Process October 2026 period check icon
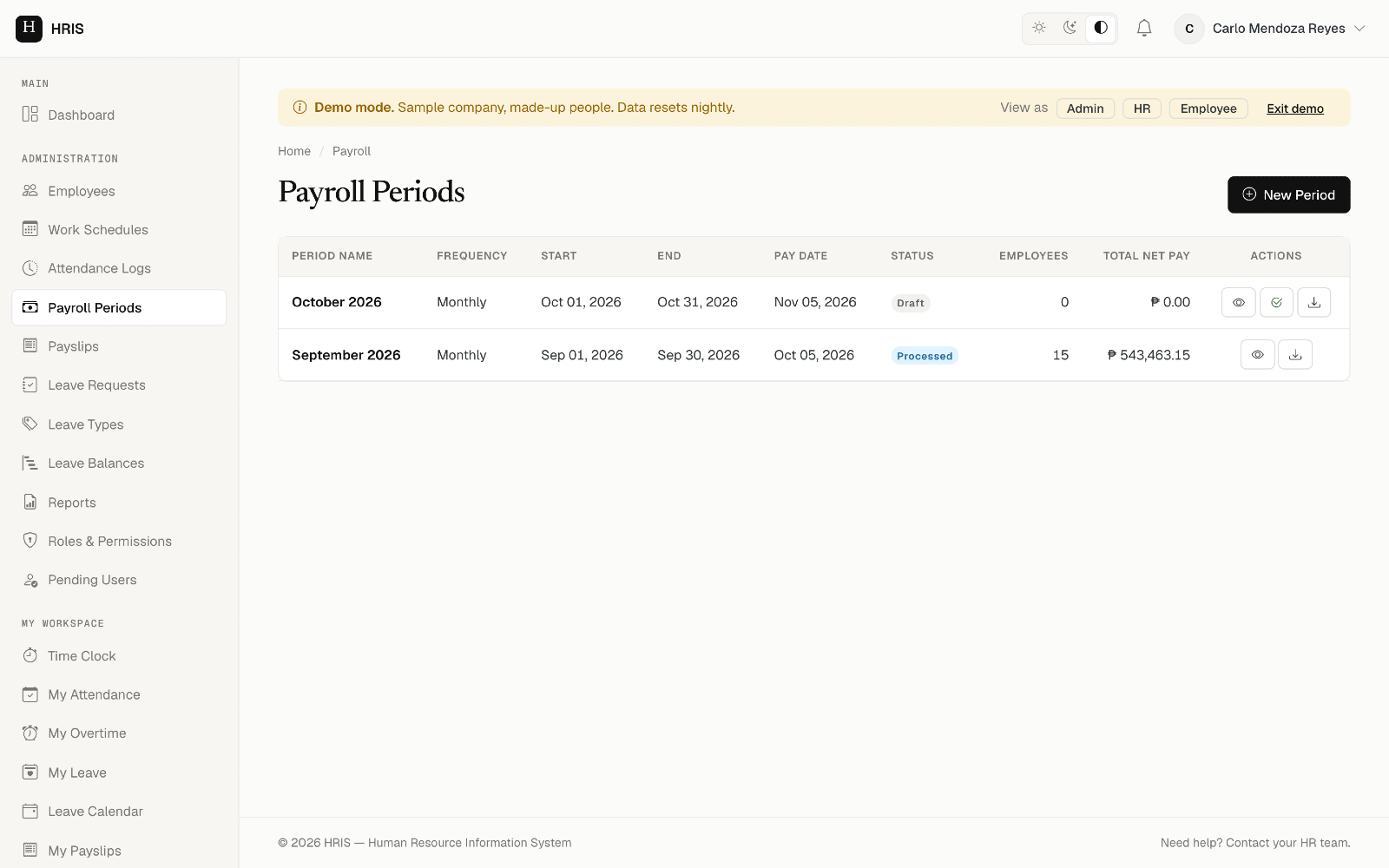This screenshot has height=868, width=1389. click(x=1276, y=302)
